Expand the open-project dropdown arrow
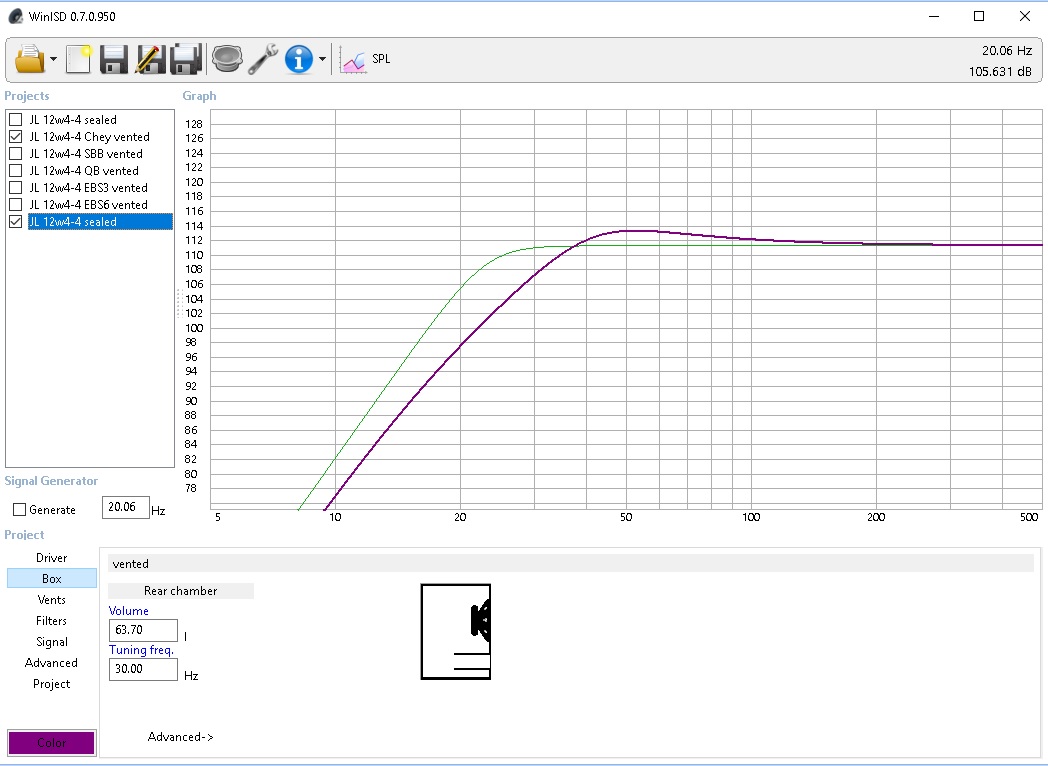Image resolution: width=1048 pixels, height=766 pixels. coord(53,59)
